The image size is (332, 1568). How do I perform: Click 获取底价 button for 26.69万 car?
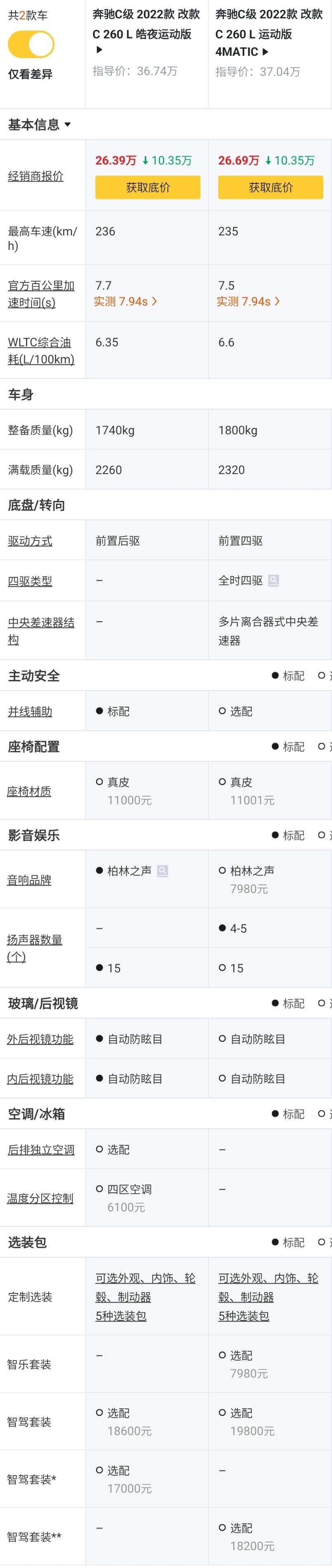(271, 188)
